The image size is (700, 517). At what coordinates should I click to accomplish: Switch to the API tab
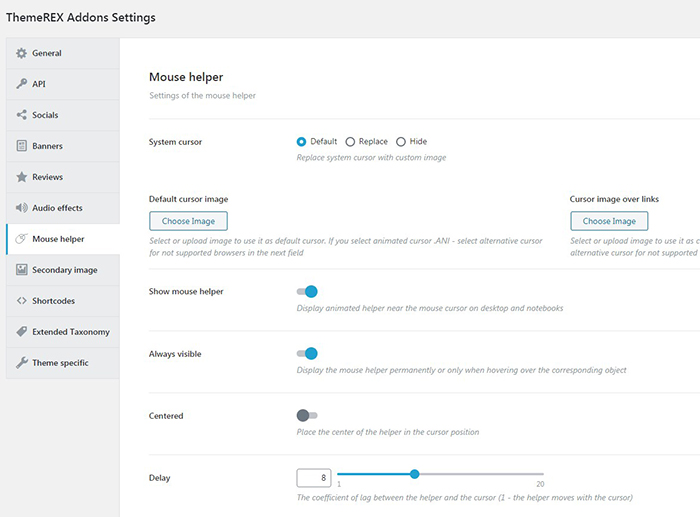63,84
